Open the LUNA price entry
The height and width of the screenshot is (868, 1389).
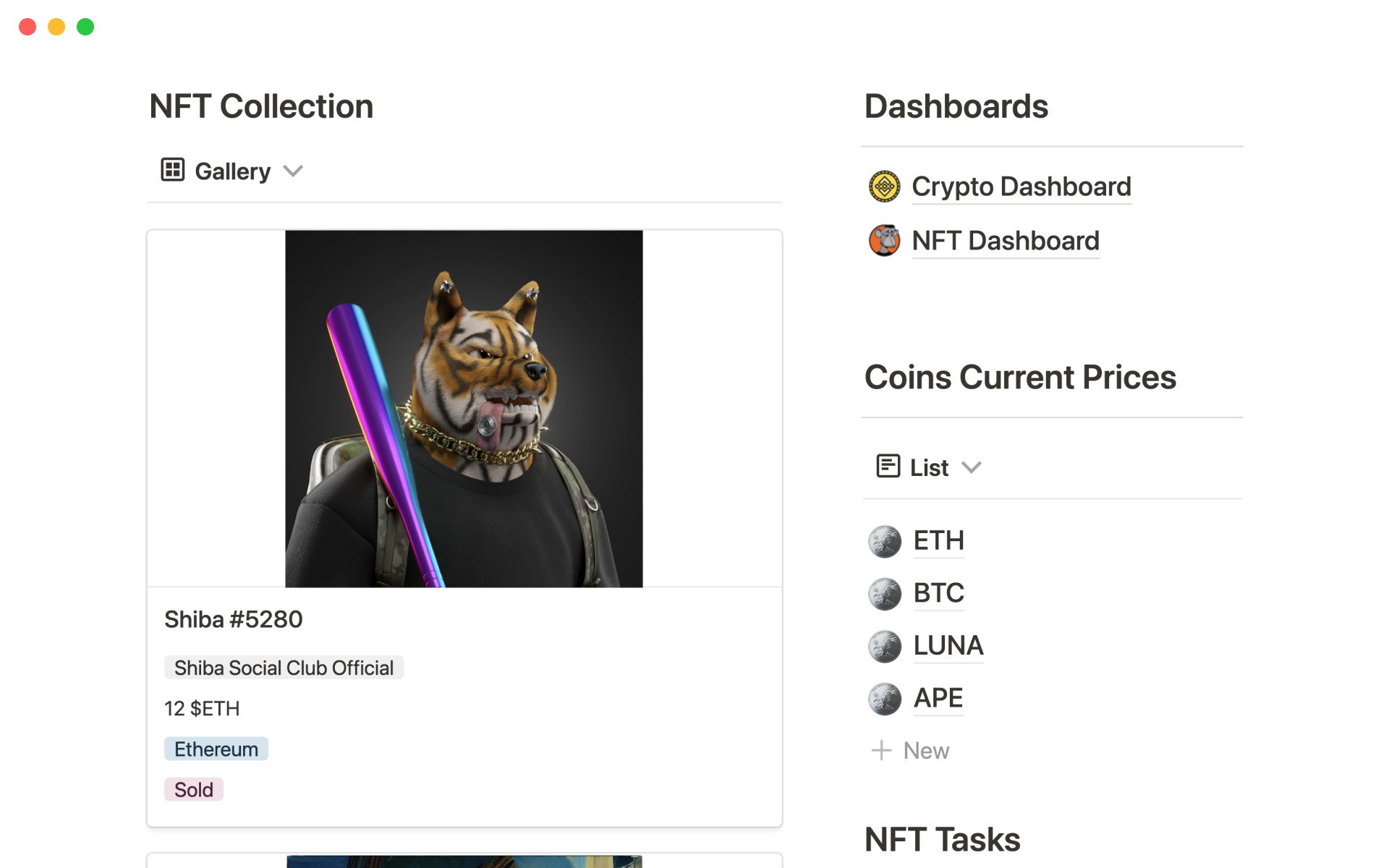[x=948, y=646]
